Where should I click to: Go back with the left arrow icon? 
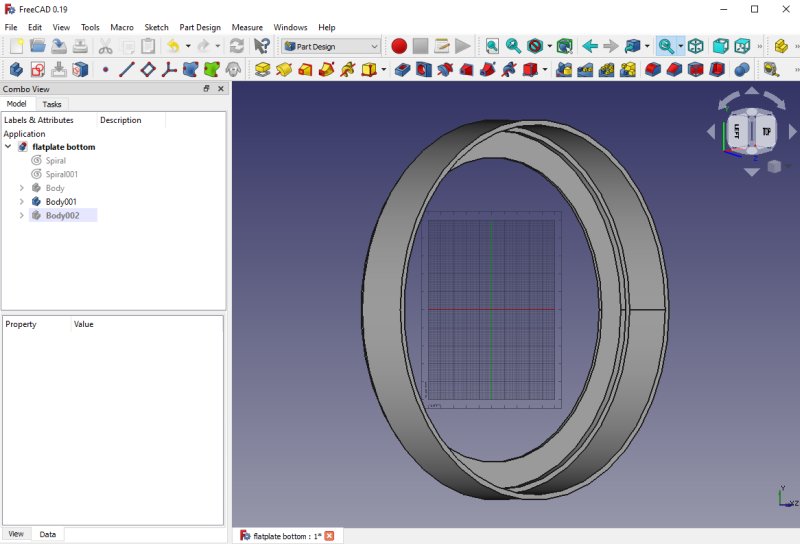(590, 46)
